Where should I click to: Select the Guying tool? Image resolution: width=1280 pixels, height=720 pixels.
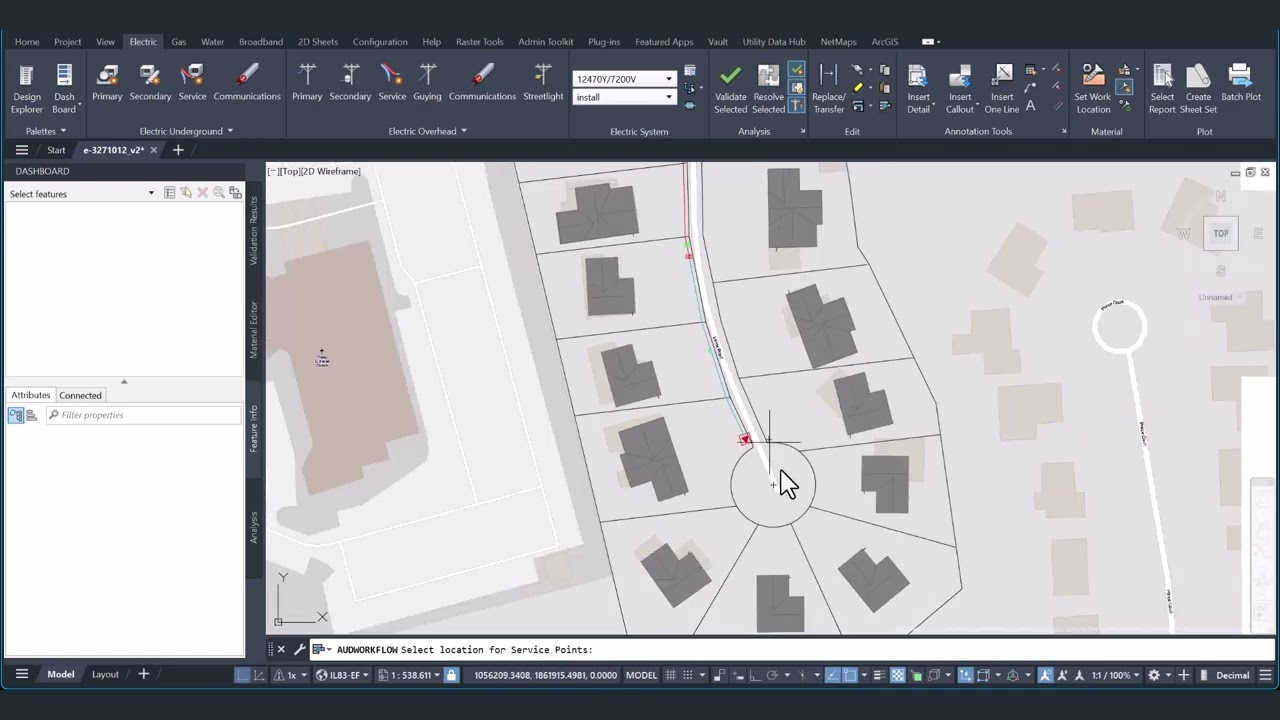[x=427, y=83]
